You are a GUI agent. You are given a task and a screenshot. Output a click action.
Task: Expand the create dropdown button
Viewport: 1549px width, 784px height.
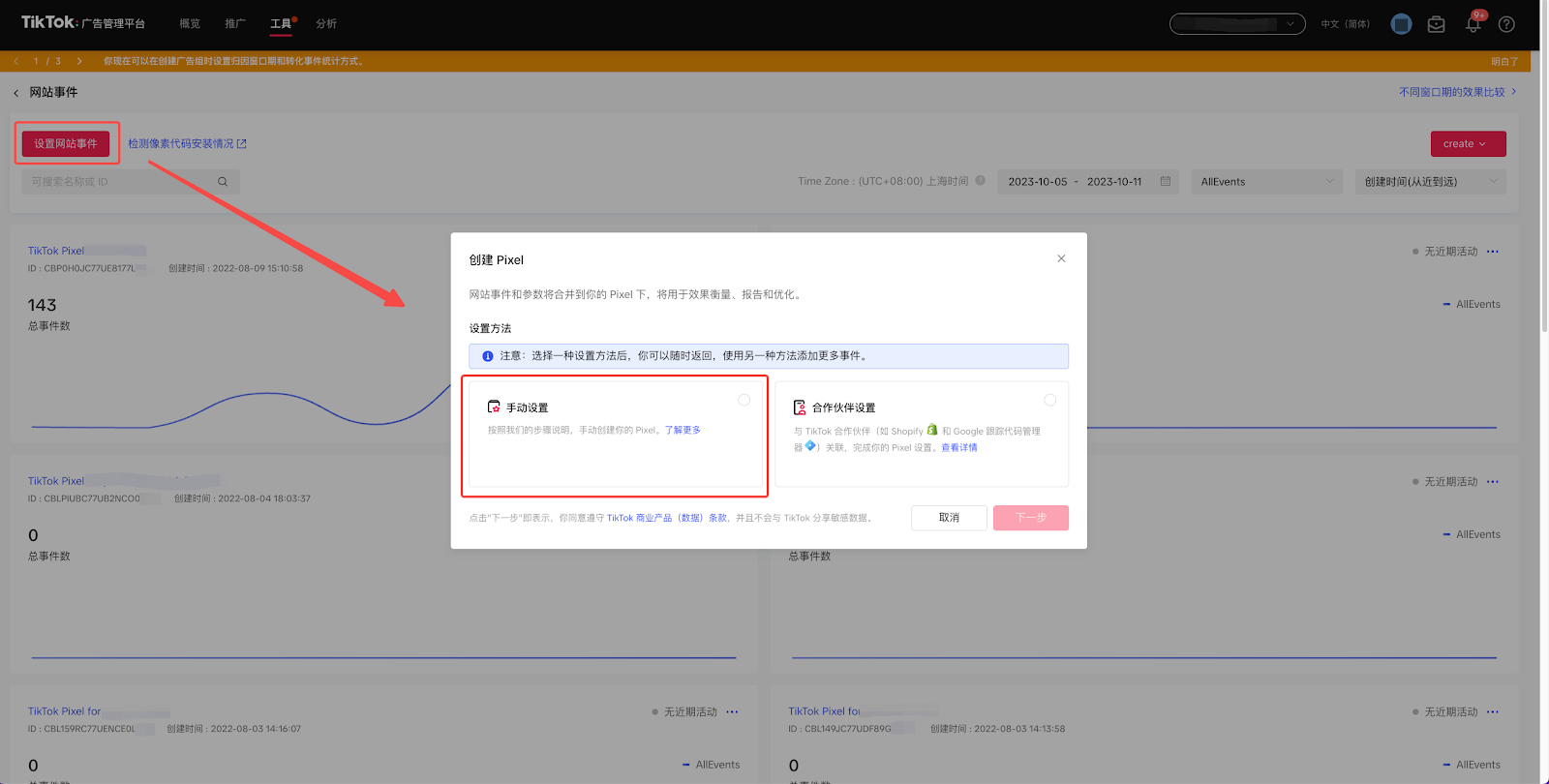[1469, 144]
